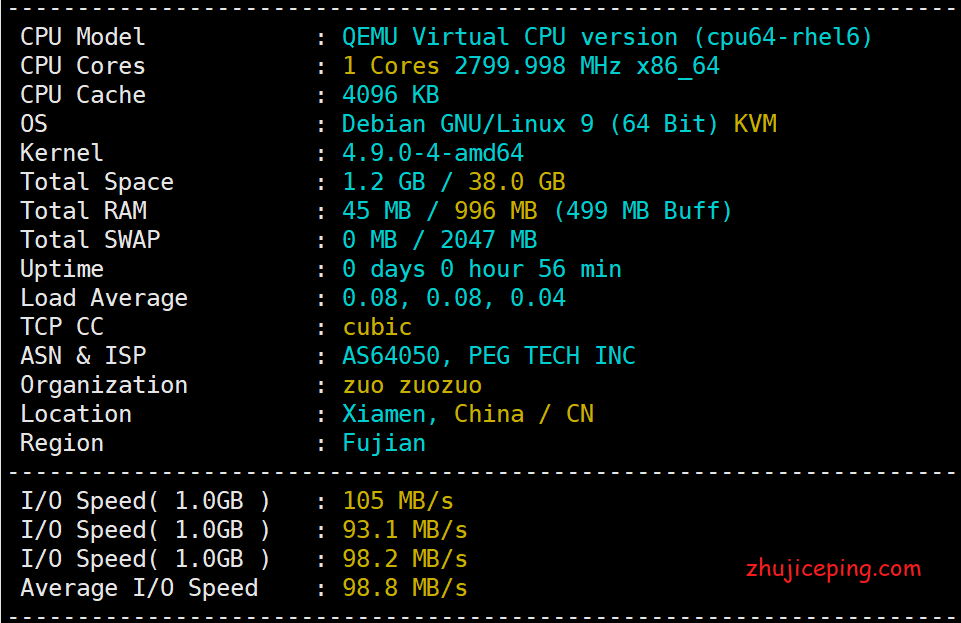Click the Fujian region value

click(x=384, y=443)
